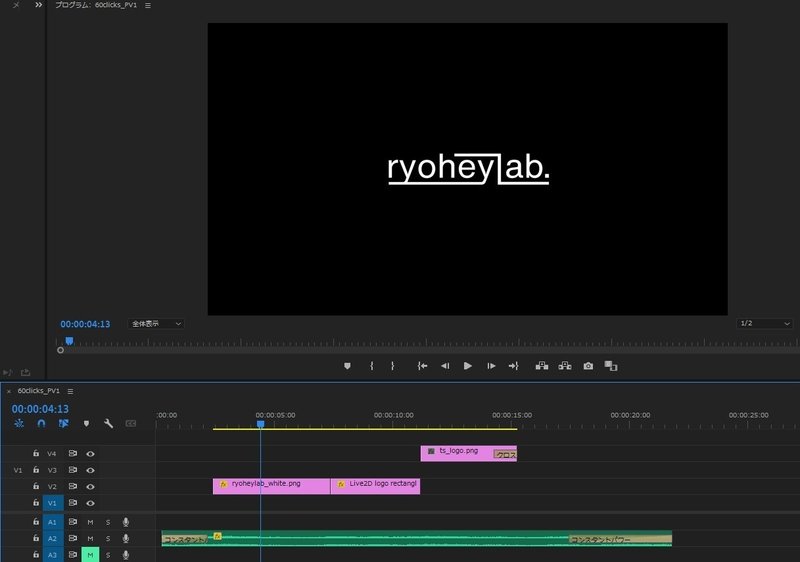Toggle blue V1 track targeting

(x=53, y=503)
